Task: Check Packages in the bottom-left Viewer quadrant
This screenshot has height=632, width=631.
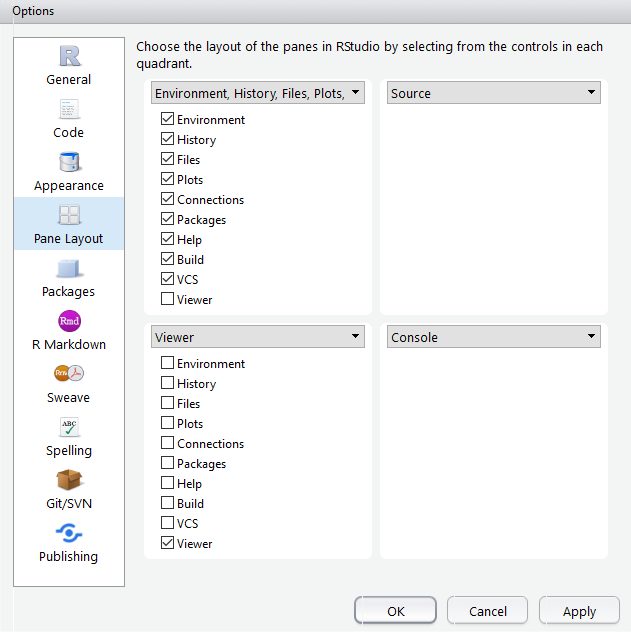Action: 167,463
